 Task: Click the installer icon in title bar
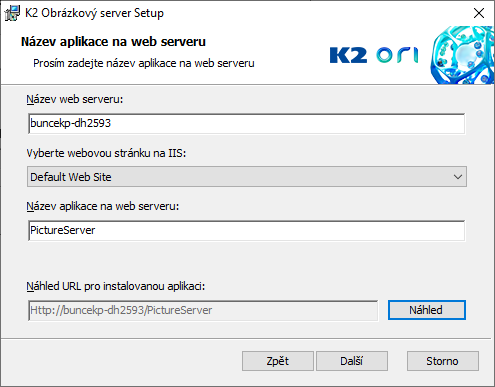12,13
